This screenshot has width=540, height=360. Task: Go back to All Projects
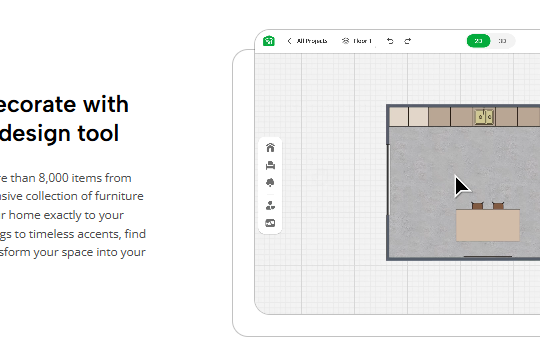(307, 41)
